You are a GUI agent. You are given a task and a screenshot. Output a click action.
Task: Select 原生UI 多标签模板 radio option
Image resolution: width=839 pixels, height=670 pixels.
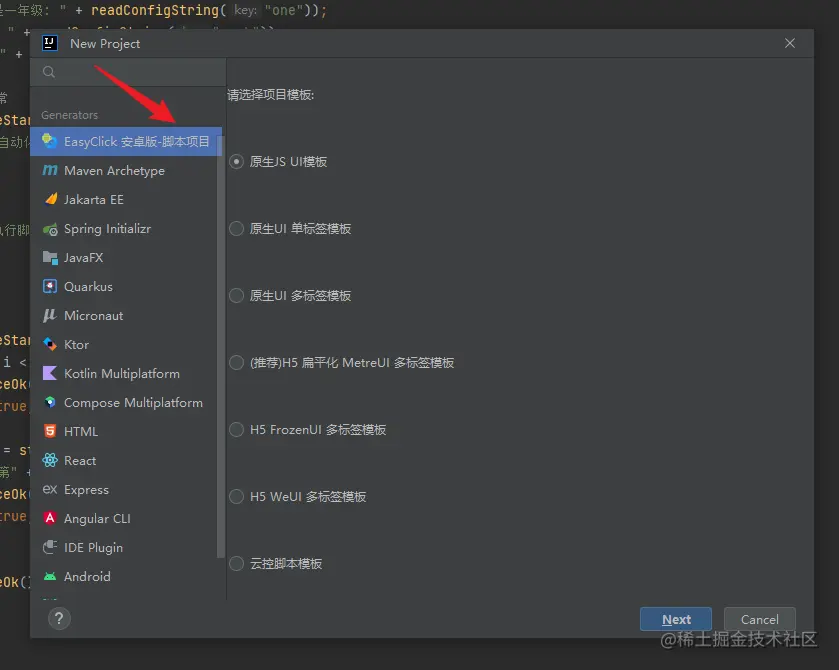[x=237, y=295]
